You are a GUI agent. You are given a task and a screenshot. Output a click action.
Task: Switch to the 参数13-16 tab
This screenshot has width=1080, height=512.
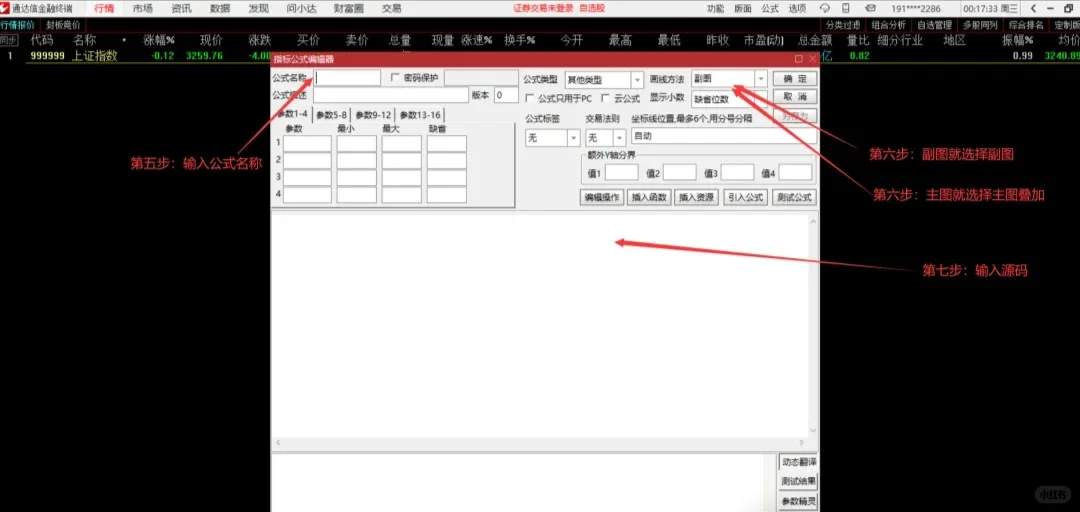tap(420, 115)
